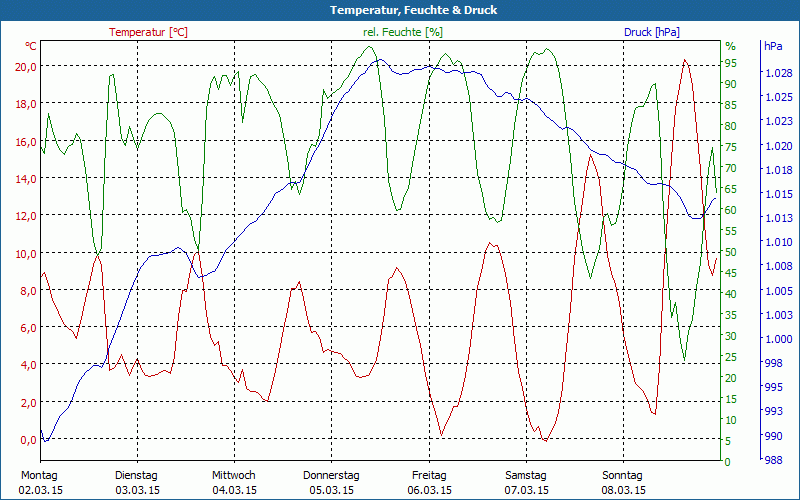Click the chart title Temperatur, Feuchte & Druck

pyautogui.click(x=399, y=10)
